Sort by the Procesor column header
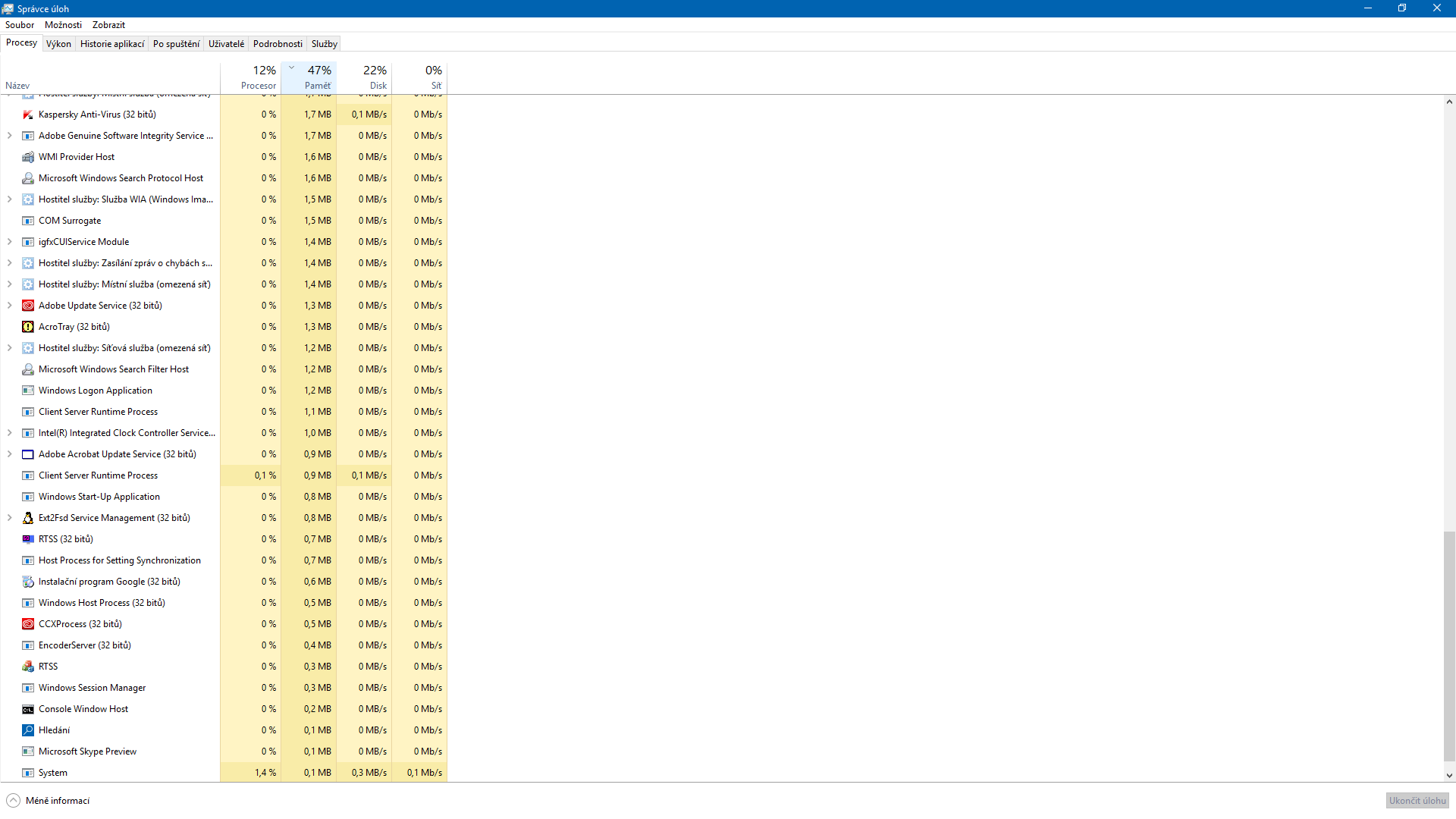The width and height of the screenshot is (1456, 819). point(250,78)
